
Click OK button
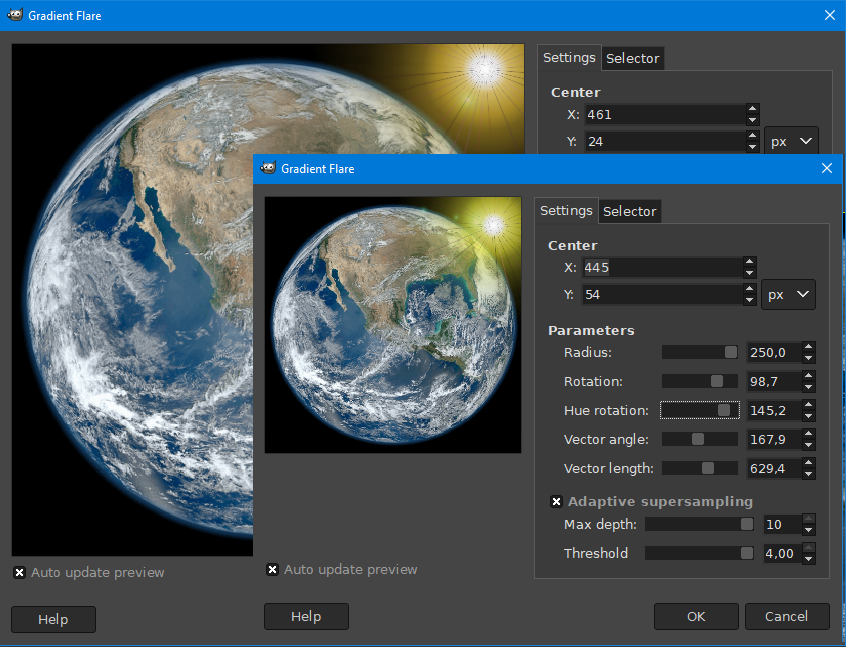696,616
